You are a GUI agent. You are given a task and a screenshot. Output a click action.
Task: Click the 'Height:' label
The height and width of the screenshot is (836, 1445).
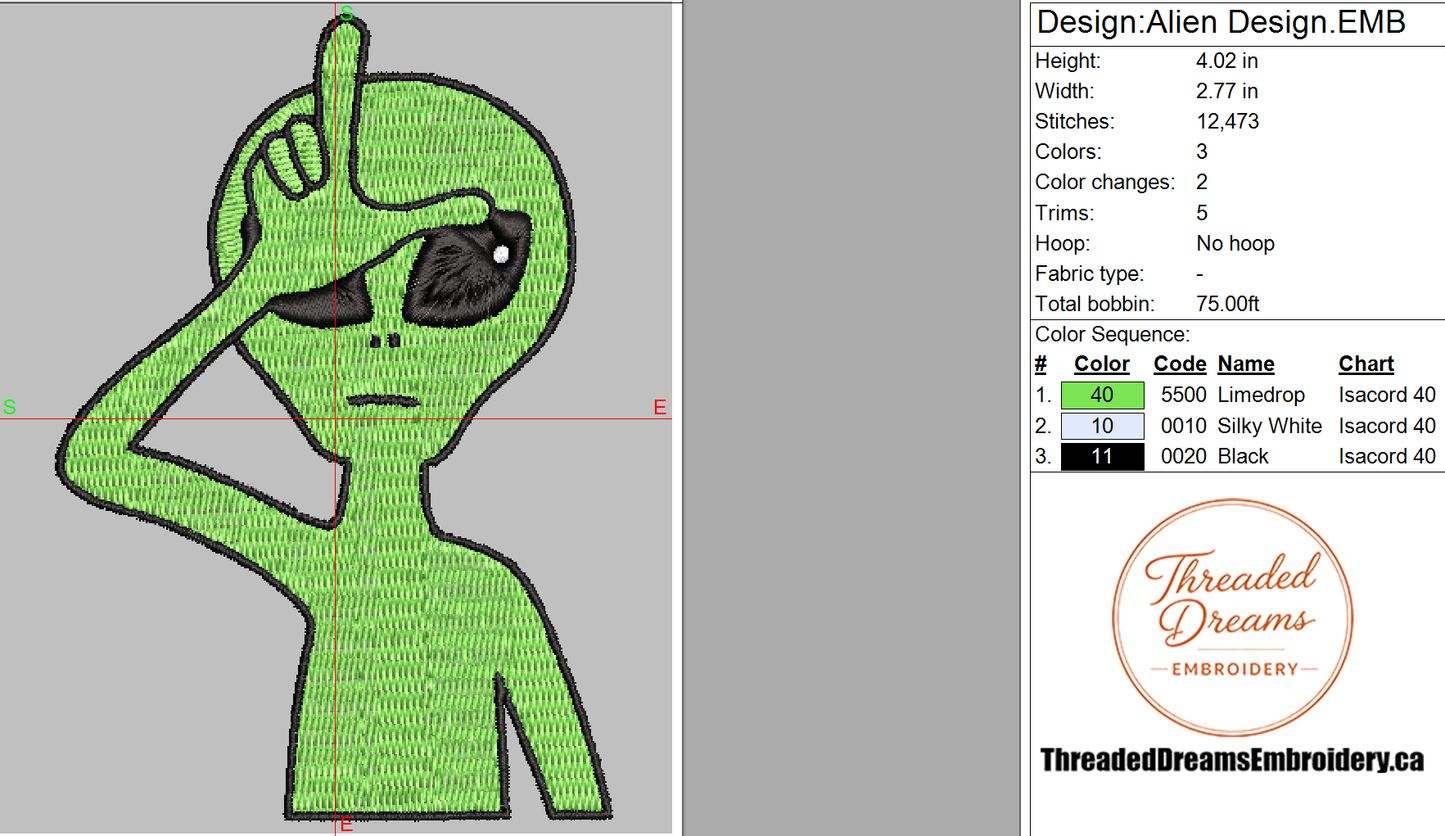pyautogui.click(x=1068, y=61)
